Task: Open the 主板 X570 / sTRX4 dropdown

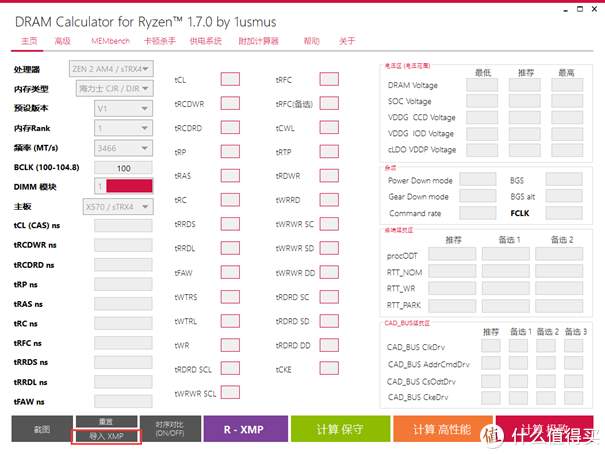Action: 118,207
